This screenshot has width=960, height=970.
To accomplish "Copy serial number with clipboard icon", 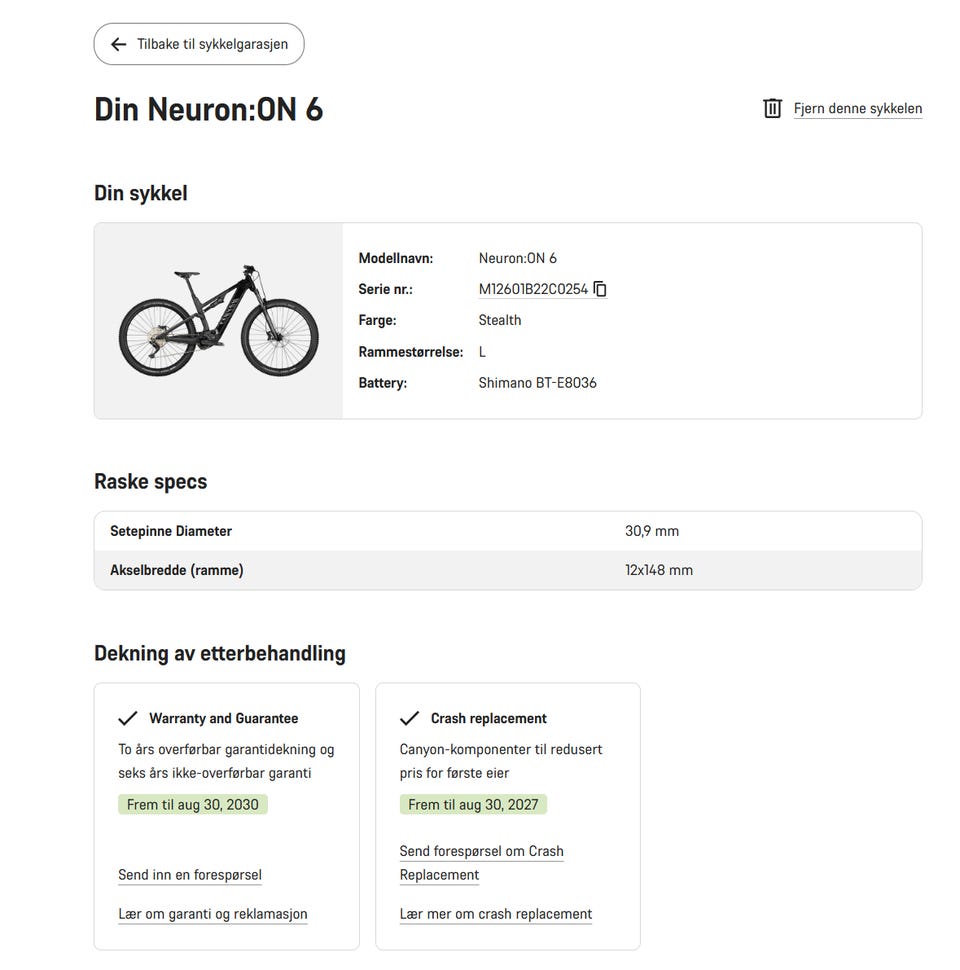I will point(600,289).
